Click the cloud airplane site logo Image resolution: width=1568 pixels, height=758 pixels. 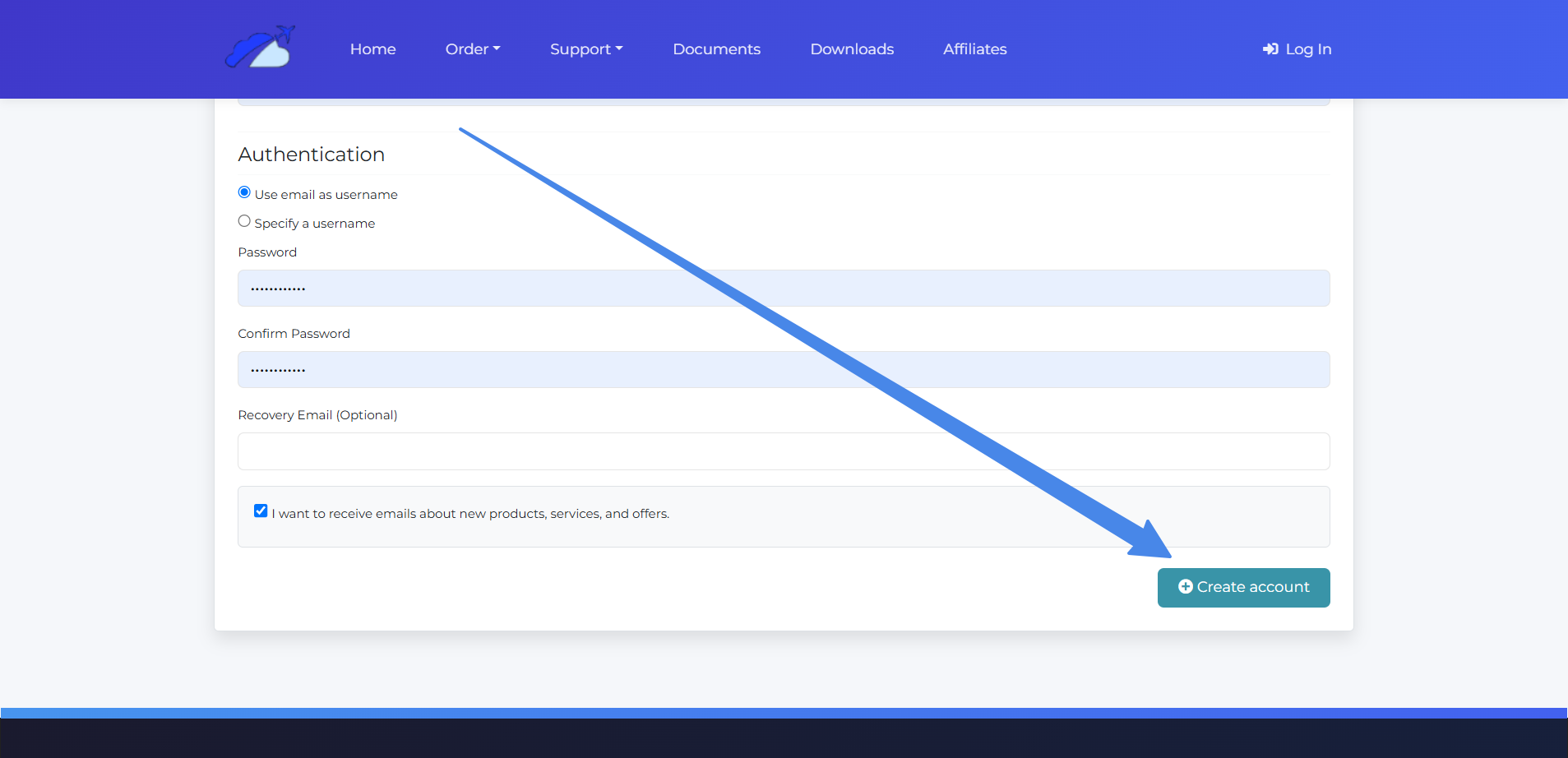260,48
